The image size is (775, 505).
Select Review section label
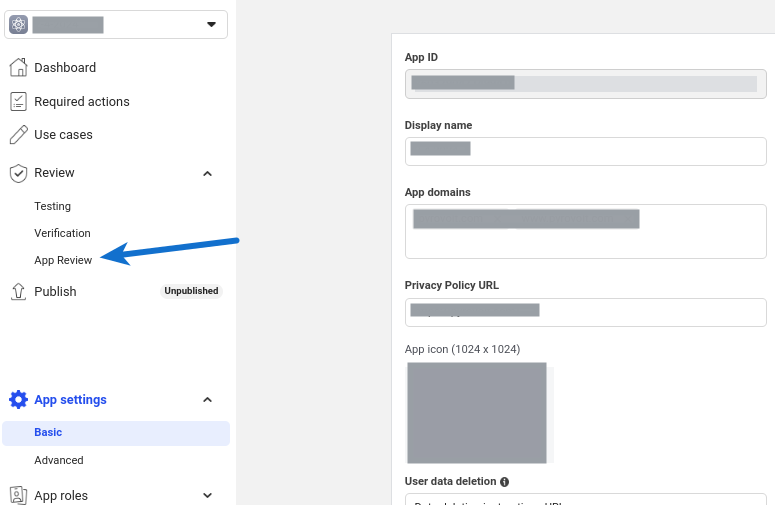pyautogui.click(x=54, y=172)
